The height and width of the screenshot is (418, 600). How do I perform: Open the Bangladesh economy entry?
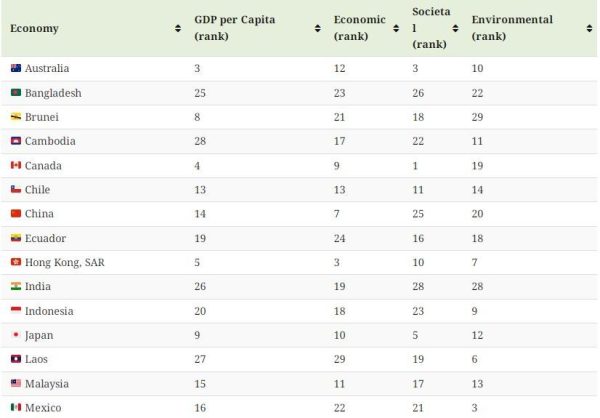[x=53, y=93]
